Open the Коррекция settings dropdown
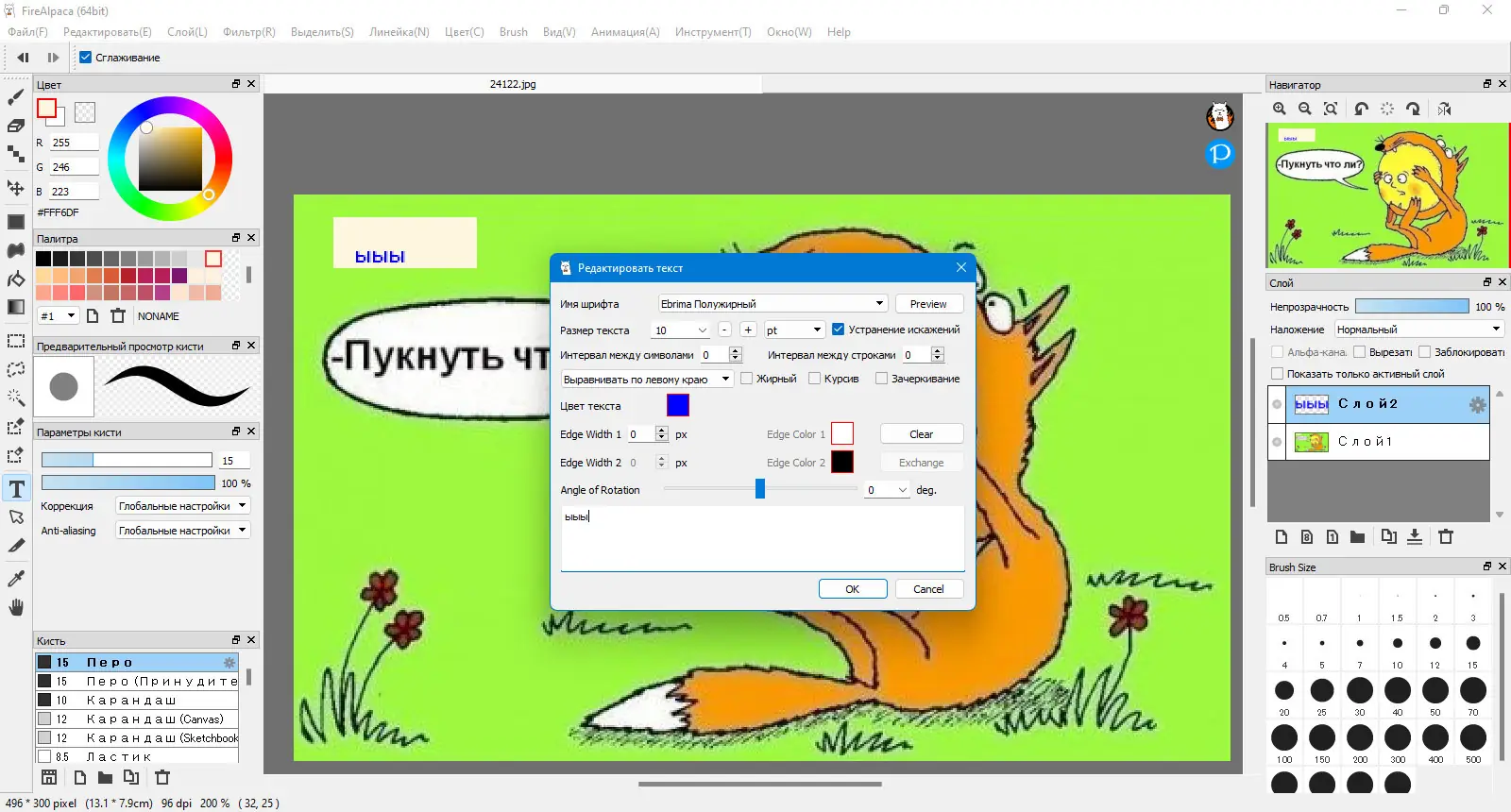This screenshot has height=812, width=1511. click(182, 506)
